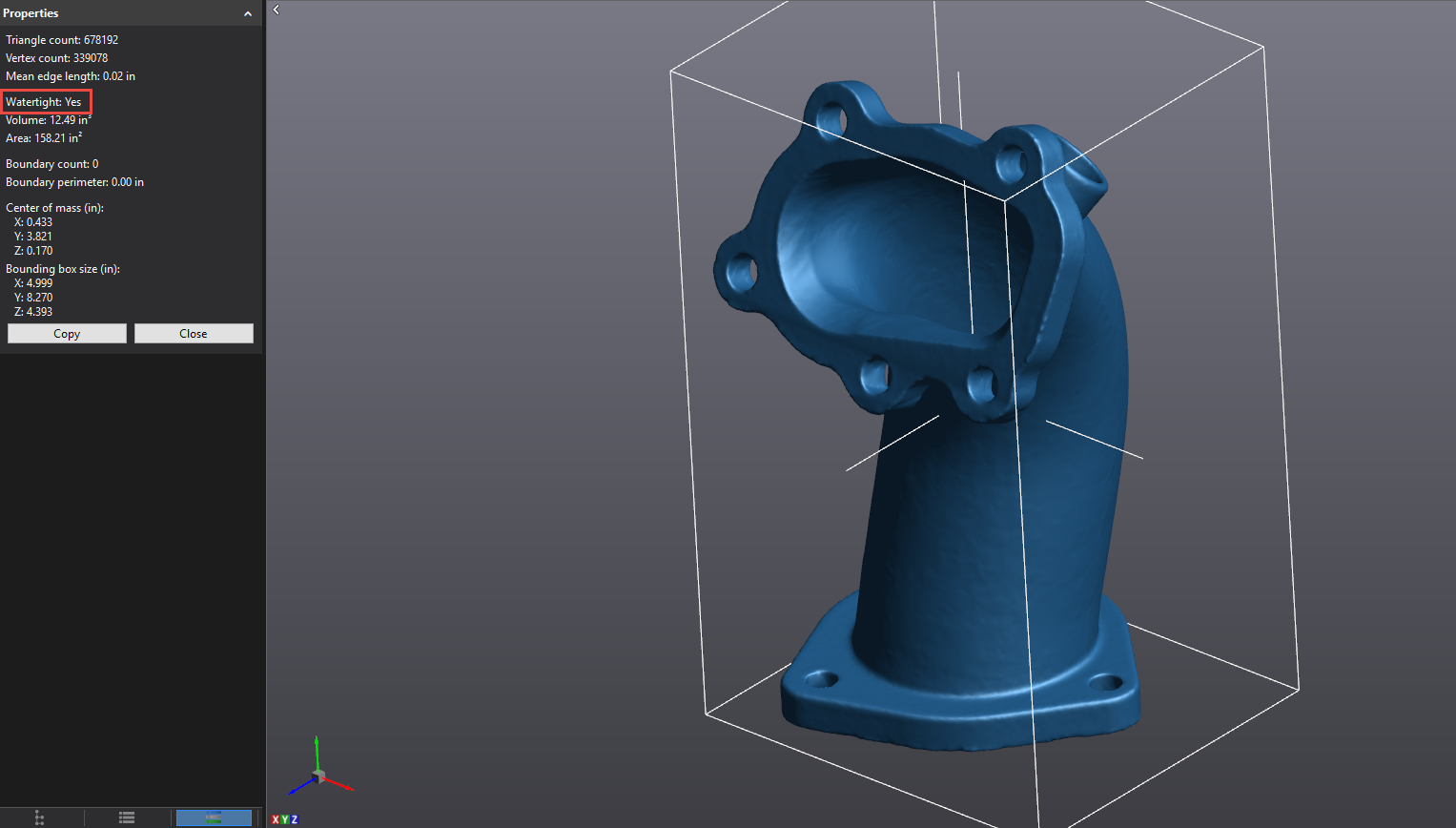Click the "Boundary count: 0" line
The height and width of the screenshot is (828, 1456).
tap(52, 164)
